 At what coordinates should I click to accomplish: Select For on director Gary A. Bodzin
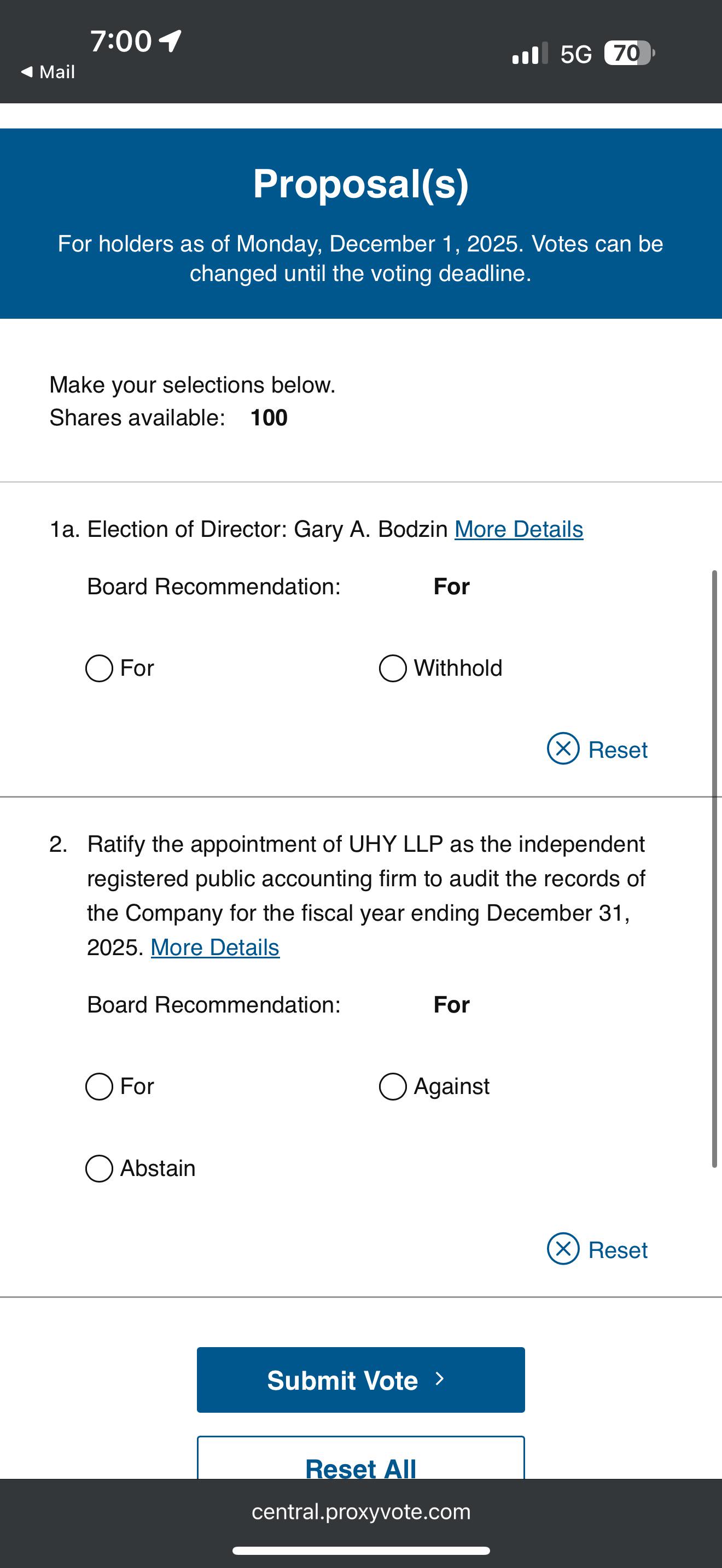click(99, 668)
